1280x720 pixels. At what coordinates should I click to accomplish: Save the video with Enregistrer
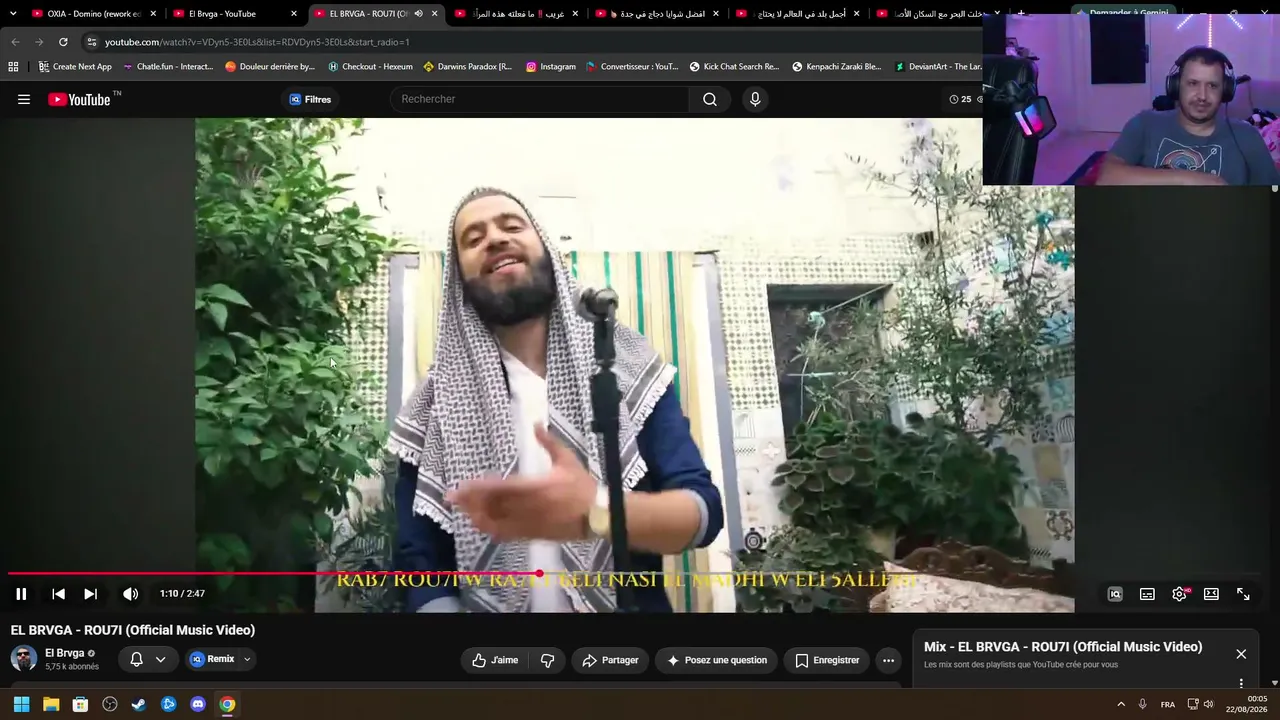[827, 660]
